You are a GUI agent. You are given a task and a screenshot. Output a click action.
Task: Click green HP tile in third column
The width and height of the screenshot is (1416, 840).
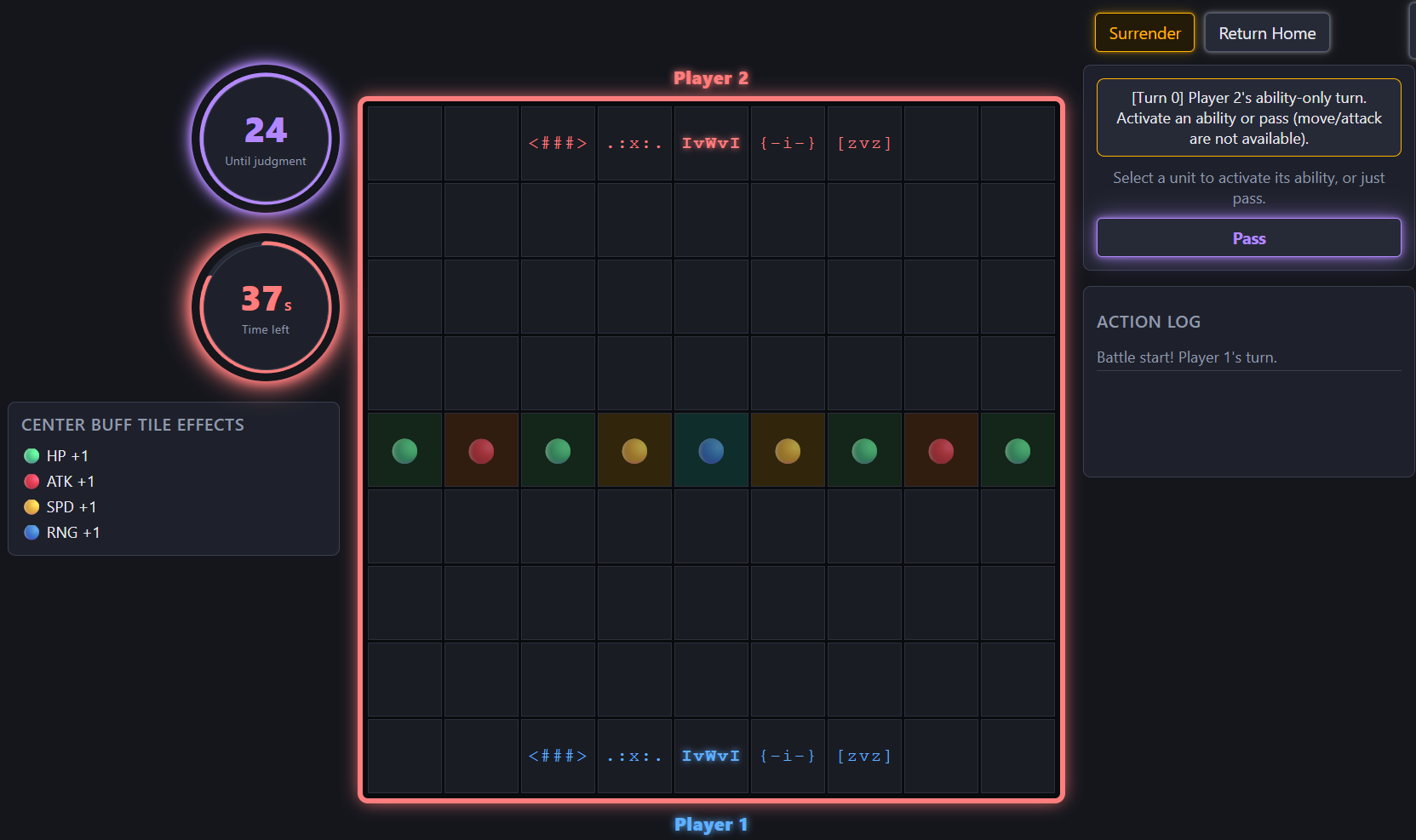[x=558, y=450]
